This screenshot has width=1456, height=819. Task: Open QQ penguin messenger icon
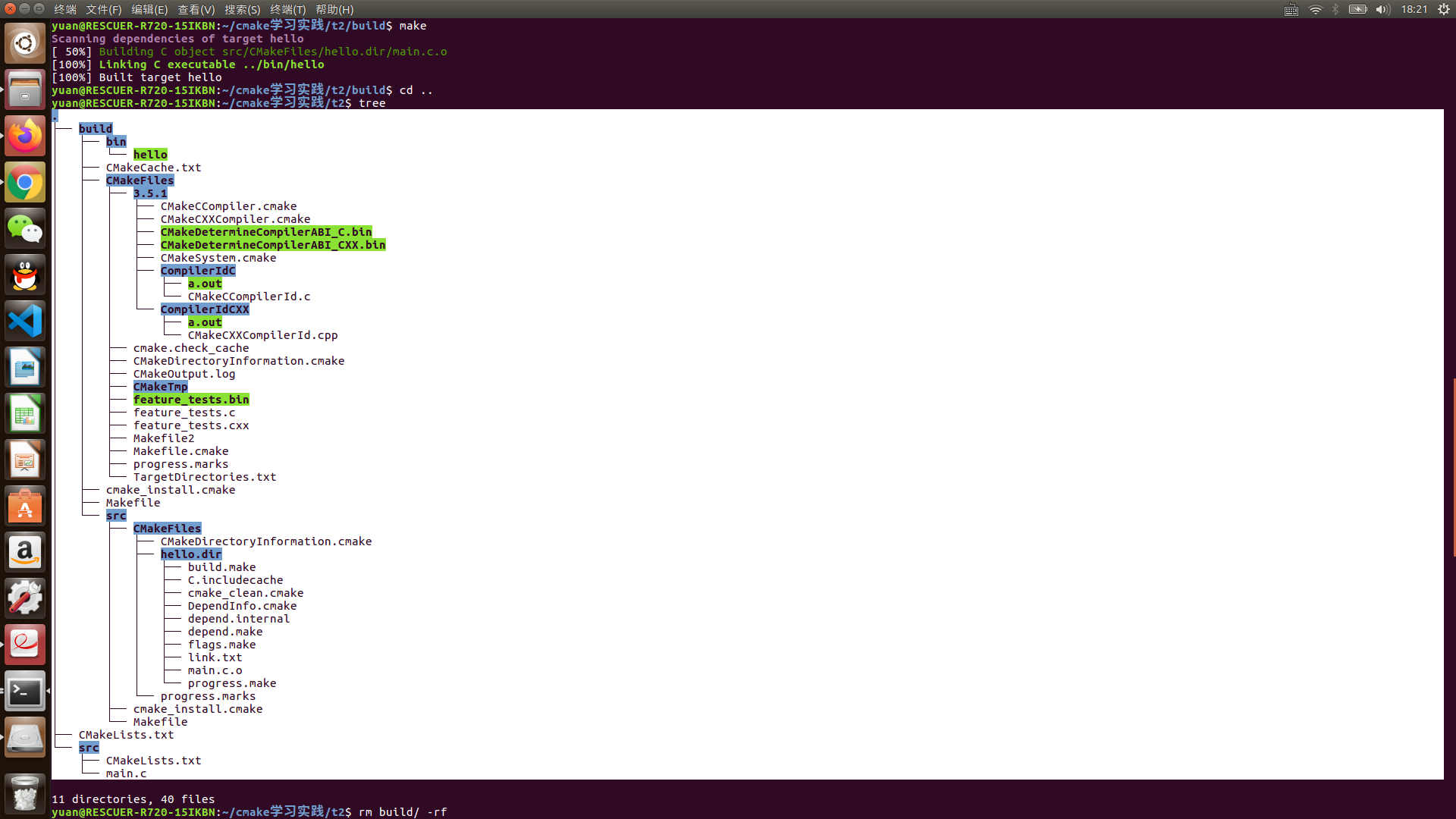pyautogui.click(x=25, y=275)
